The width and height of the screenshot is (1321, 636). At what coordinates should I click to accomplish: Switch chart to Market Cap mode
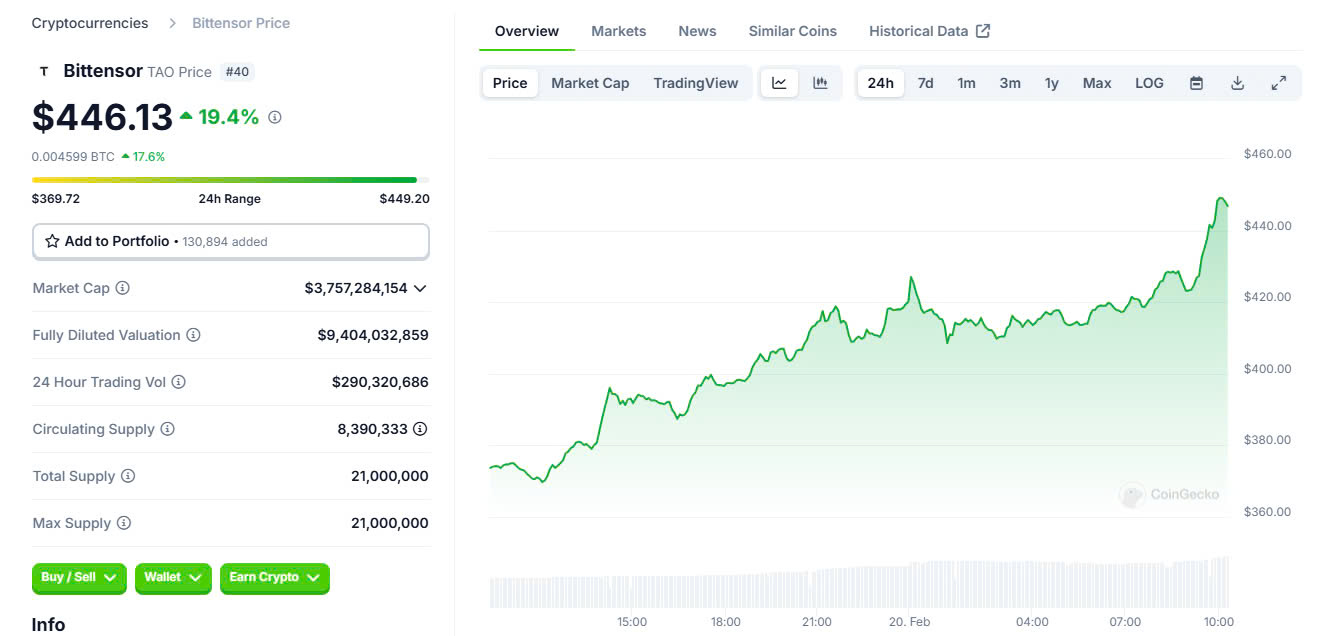point(590,83)
